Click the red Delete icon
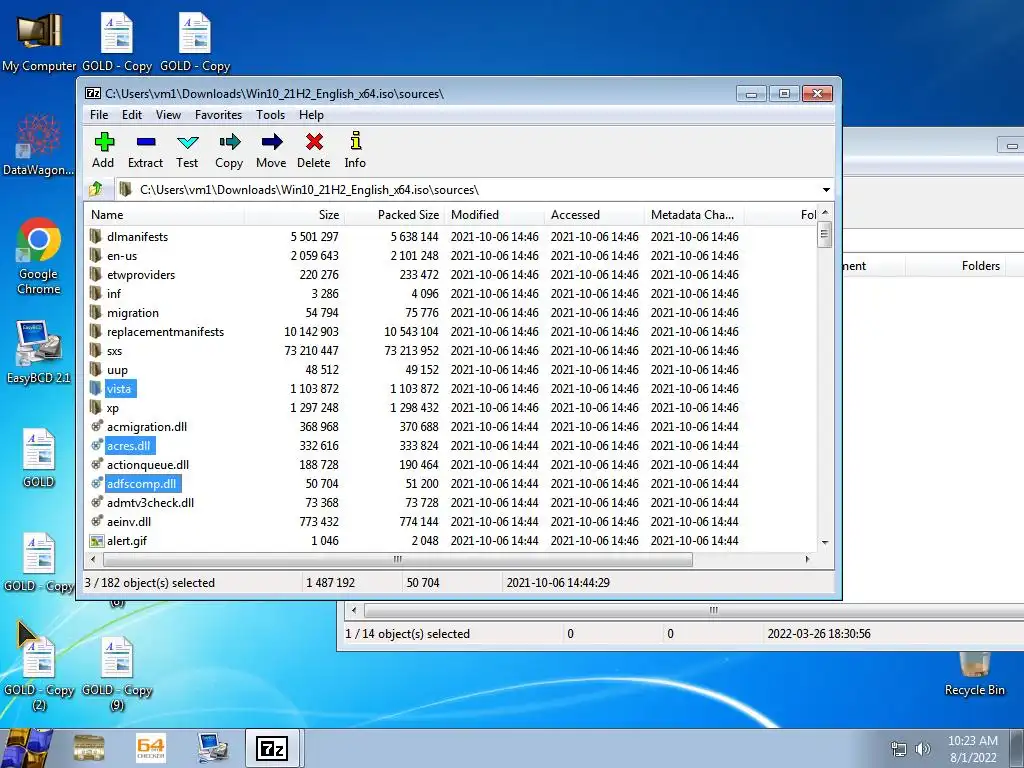1024x768 pixels. pyautogui.click(x=314, y=142)
